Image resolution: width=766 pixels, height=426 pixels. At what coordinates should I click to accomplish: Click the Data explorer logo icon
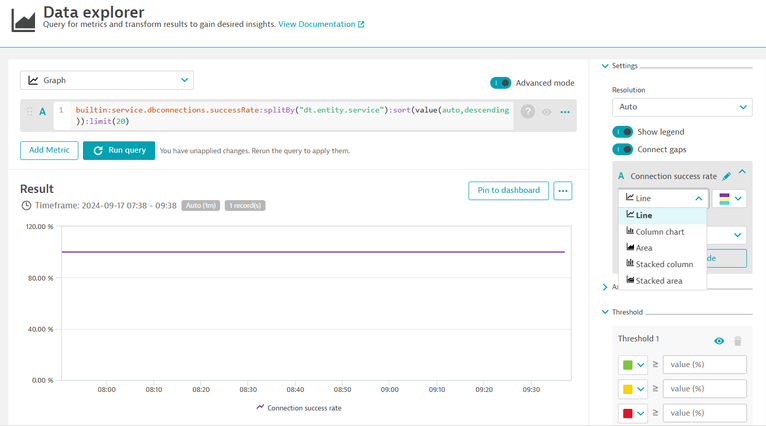click(22, 19)
